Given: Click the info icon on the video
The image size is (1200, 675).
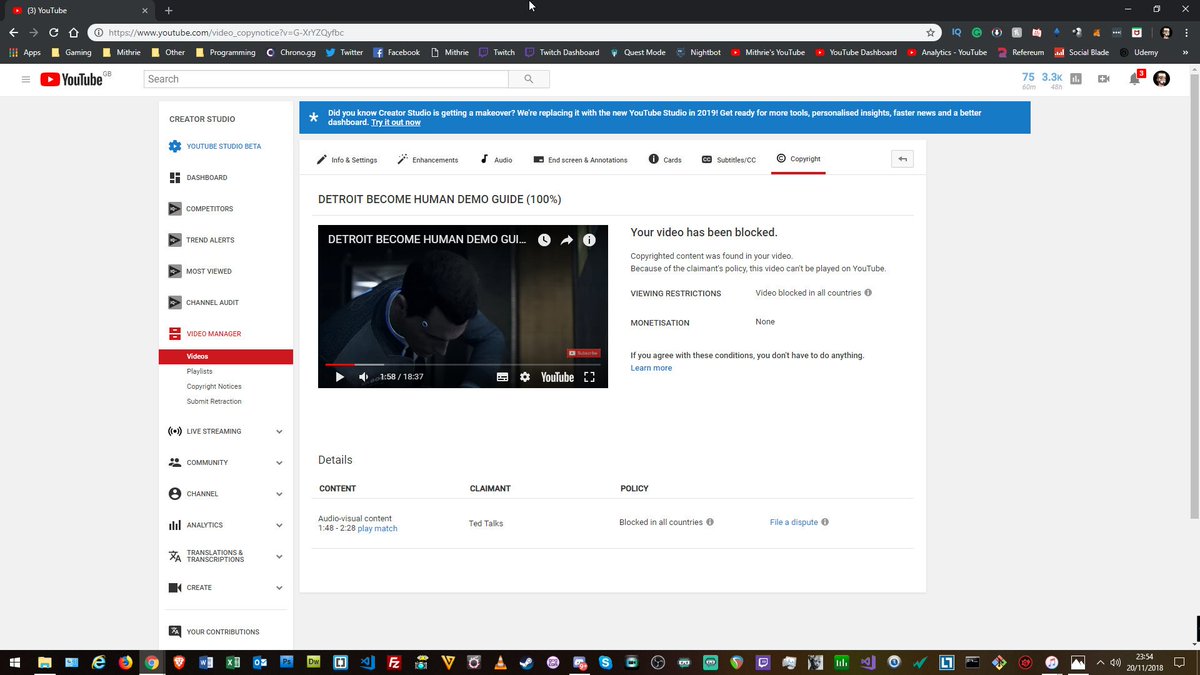Looking at the screenshot, I should 590,240.
